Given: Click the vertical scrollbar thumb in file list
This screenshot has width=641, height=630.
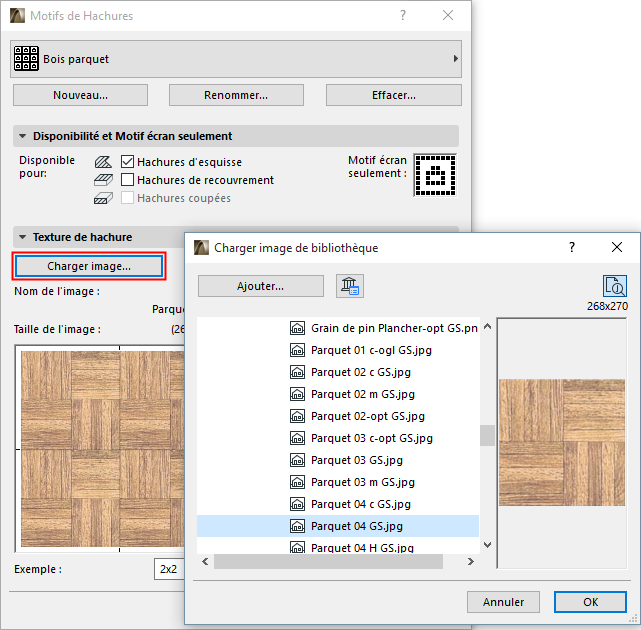Looking at the screenshot, I should tap(487, 435).
